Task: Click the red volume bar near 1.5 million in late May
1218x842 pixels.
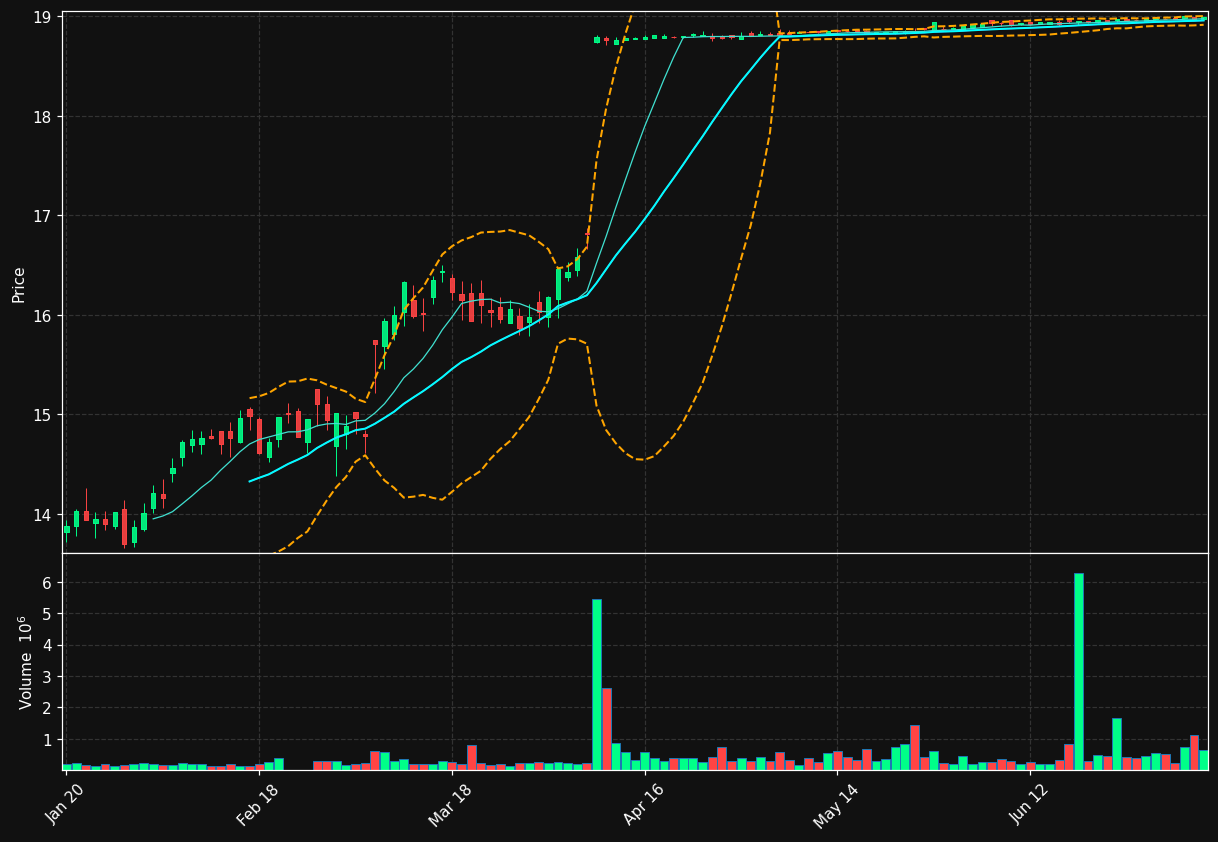Action: point(915,748)
